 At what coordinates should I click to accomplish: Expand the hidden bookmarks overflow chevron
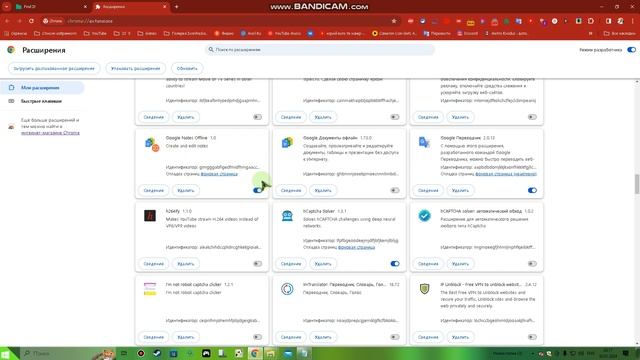tap(591, 33)
